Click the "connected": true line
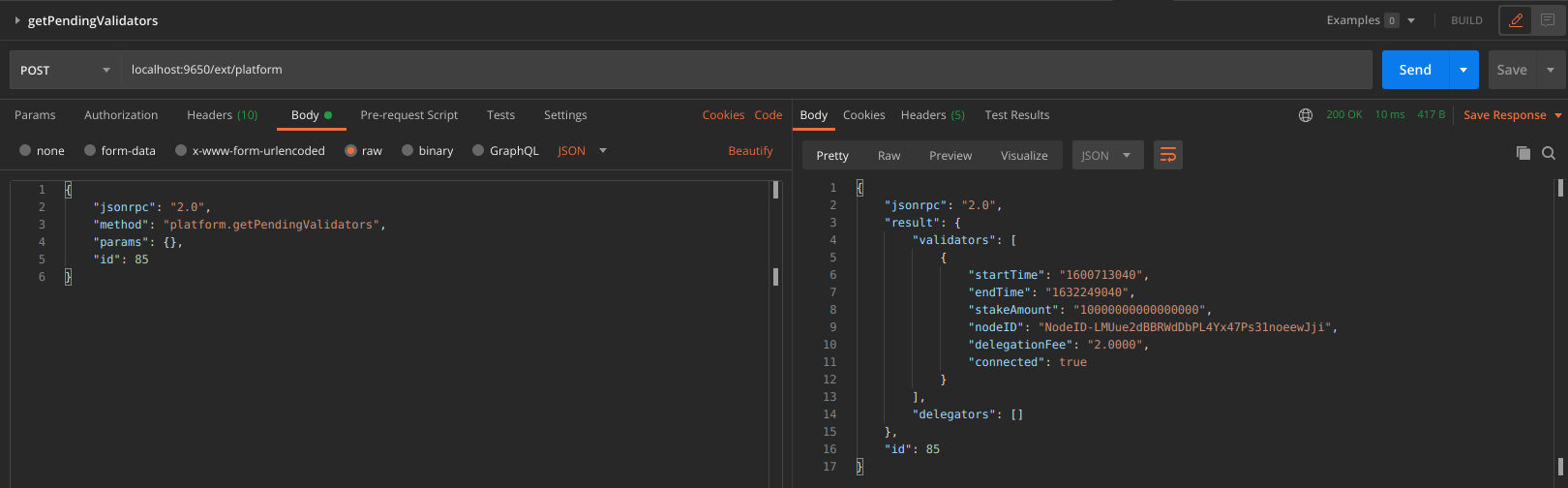The width and height of the screenshot is (1568, 488). (x=1027, y=362)
